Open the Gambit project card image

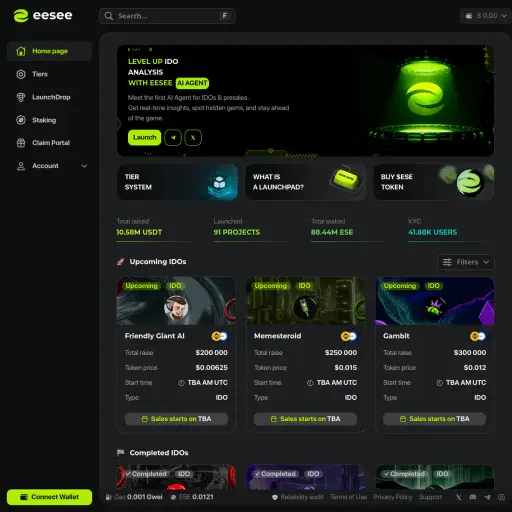coord(435,301)
